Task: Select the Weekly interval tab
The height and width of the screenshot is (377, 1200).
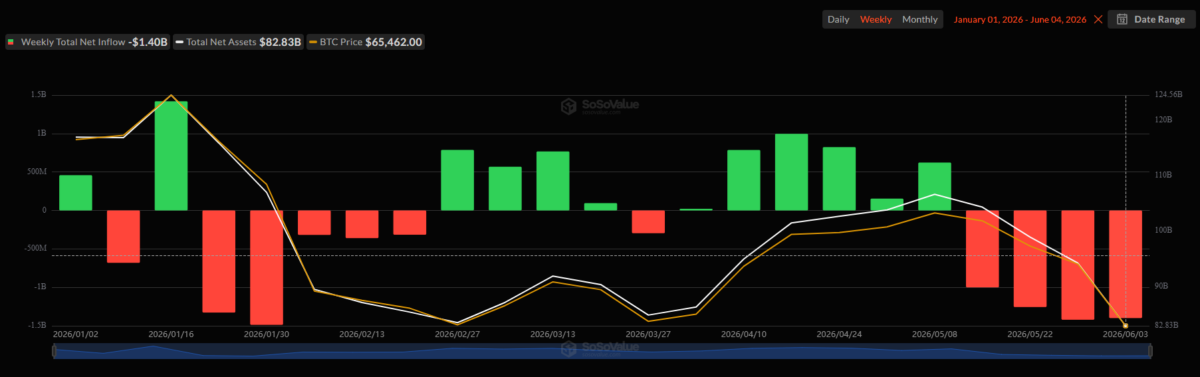Action: 876,19
